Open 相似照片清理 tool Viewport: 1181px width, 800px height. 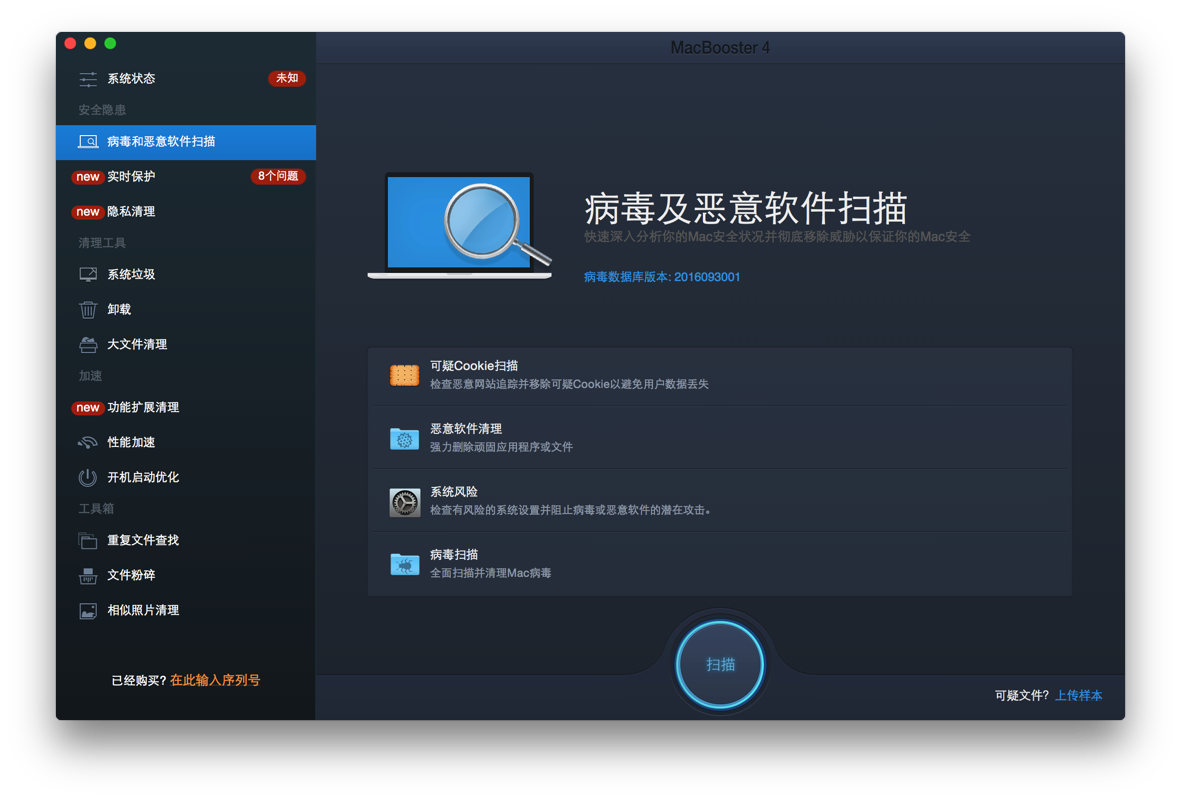(x=186, y=610)
